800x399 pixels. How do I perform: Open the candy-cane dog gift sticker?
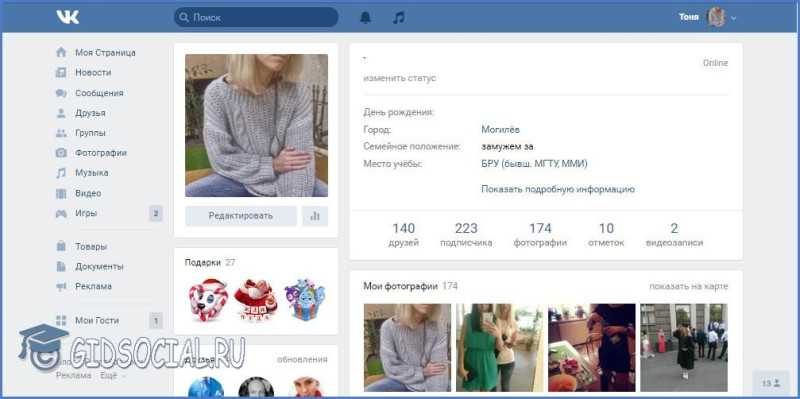click(x=207, y=300)
